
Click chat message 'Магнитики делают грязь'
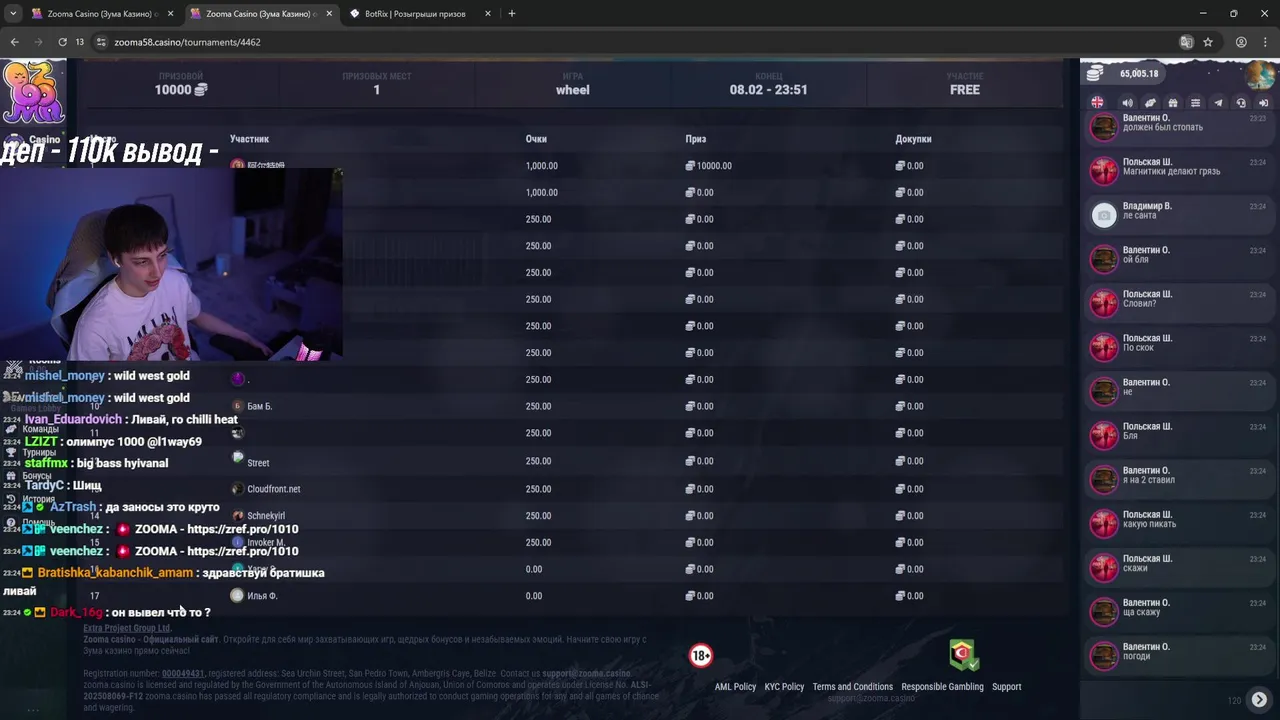point(1171,172)
